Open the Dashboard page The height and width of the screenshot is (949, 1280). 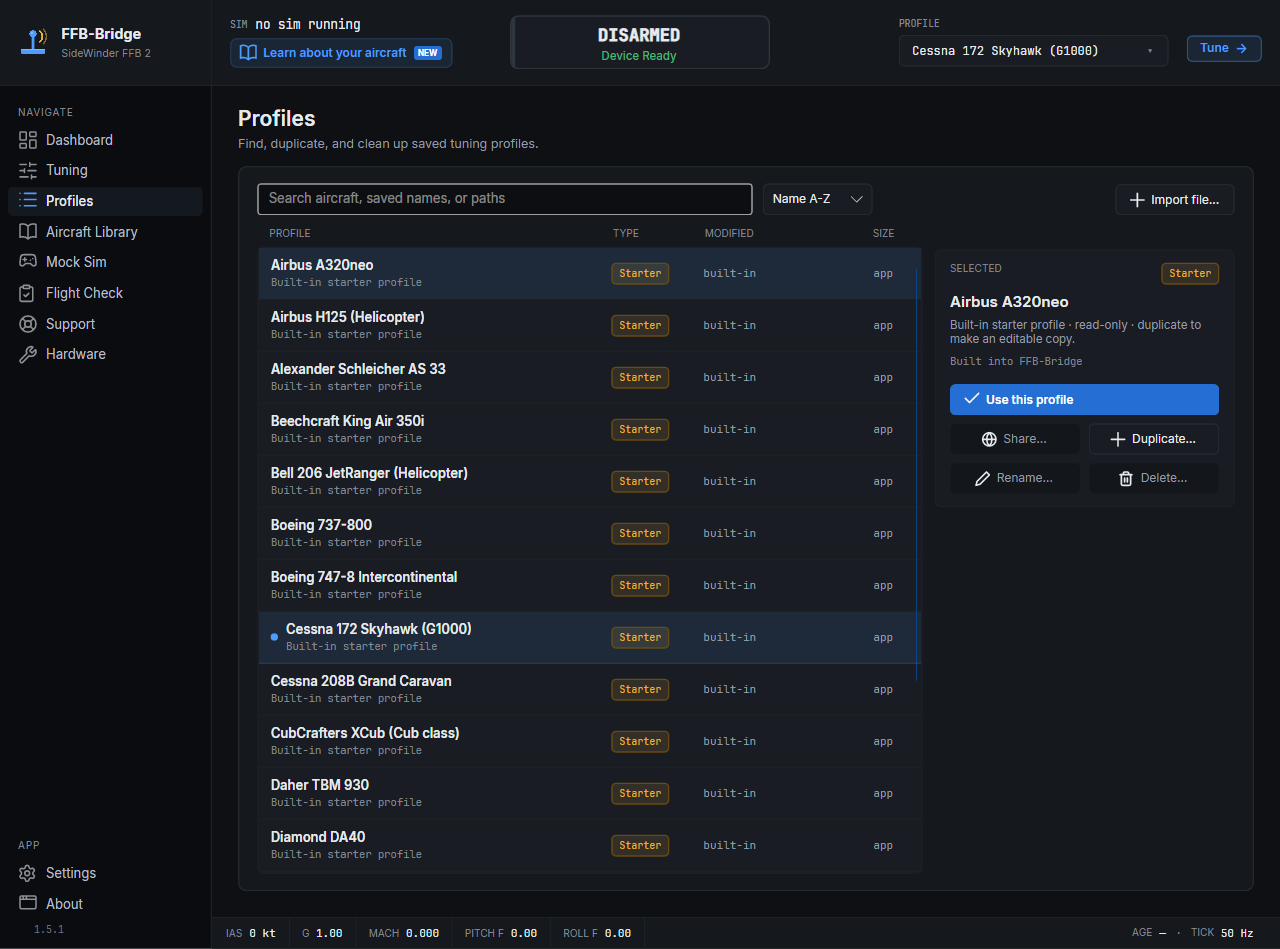click(105, 140)
